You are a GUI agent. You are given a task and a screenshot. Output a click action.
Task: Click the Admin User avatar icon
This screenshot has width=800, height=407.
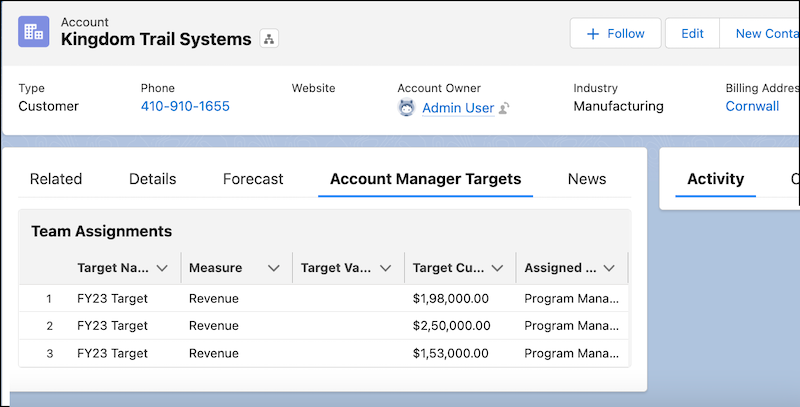coord(407,108)
